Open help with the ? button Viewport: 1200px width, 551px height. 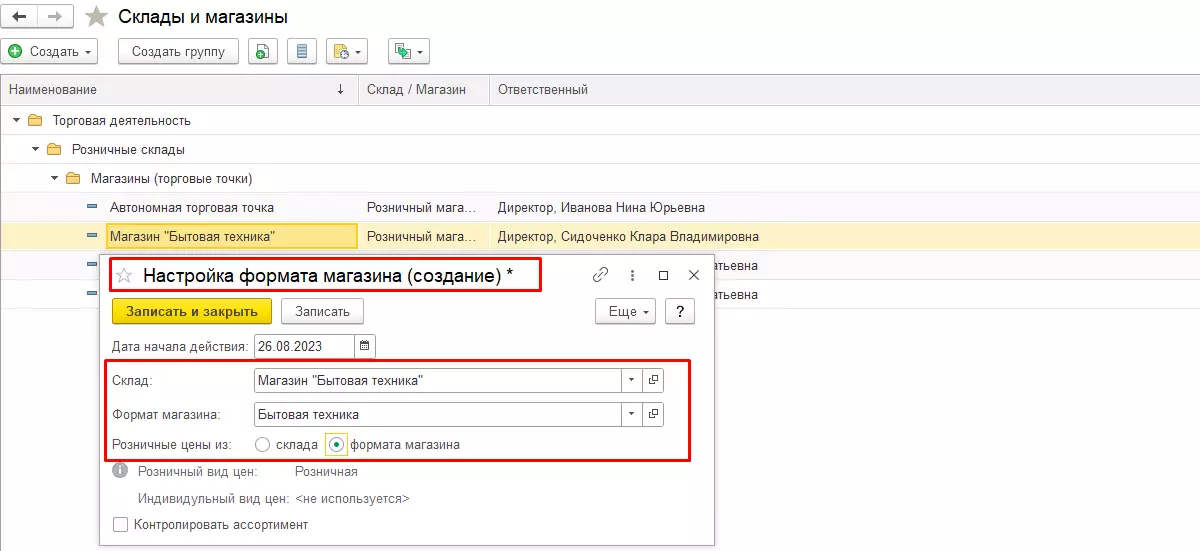(x=680, y=311)
